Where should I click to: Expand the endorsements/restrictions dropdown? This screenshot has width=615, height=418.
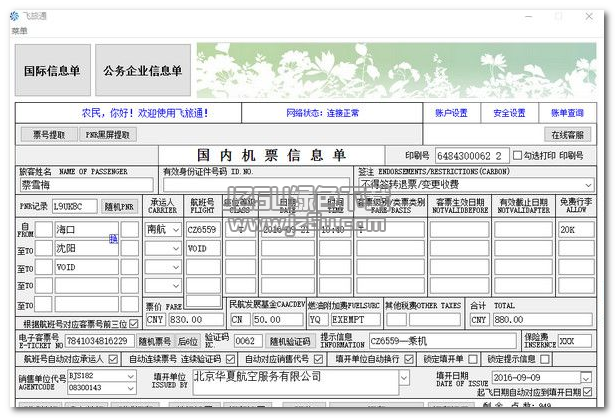click(588, 185)
